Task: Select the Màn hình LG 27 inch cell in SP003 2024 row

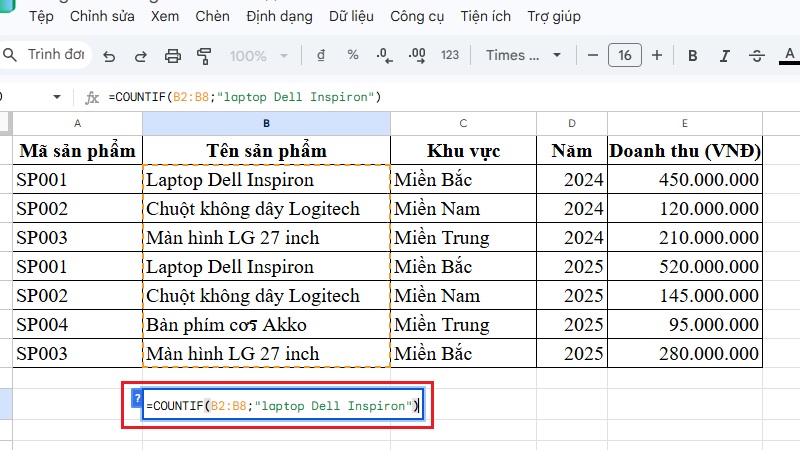Action: (x=266, y=237)
